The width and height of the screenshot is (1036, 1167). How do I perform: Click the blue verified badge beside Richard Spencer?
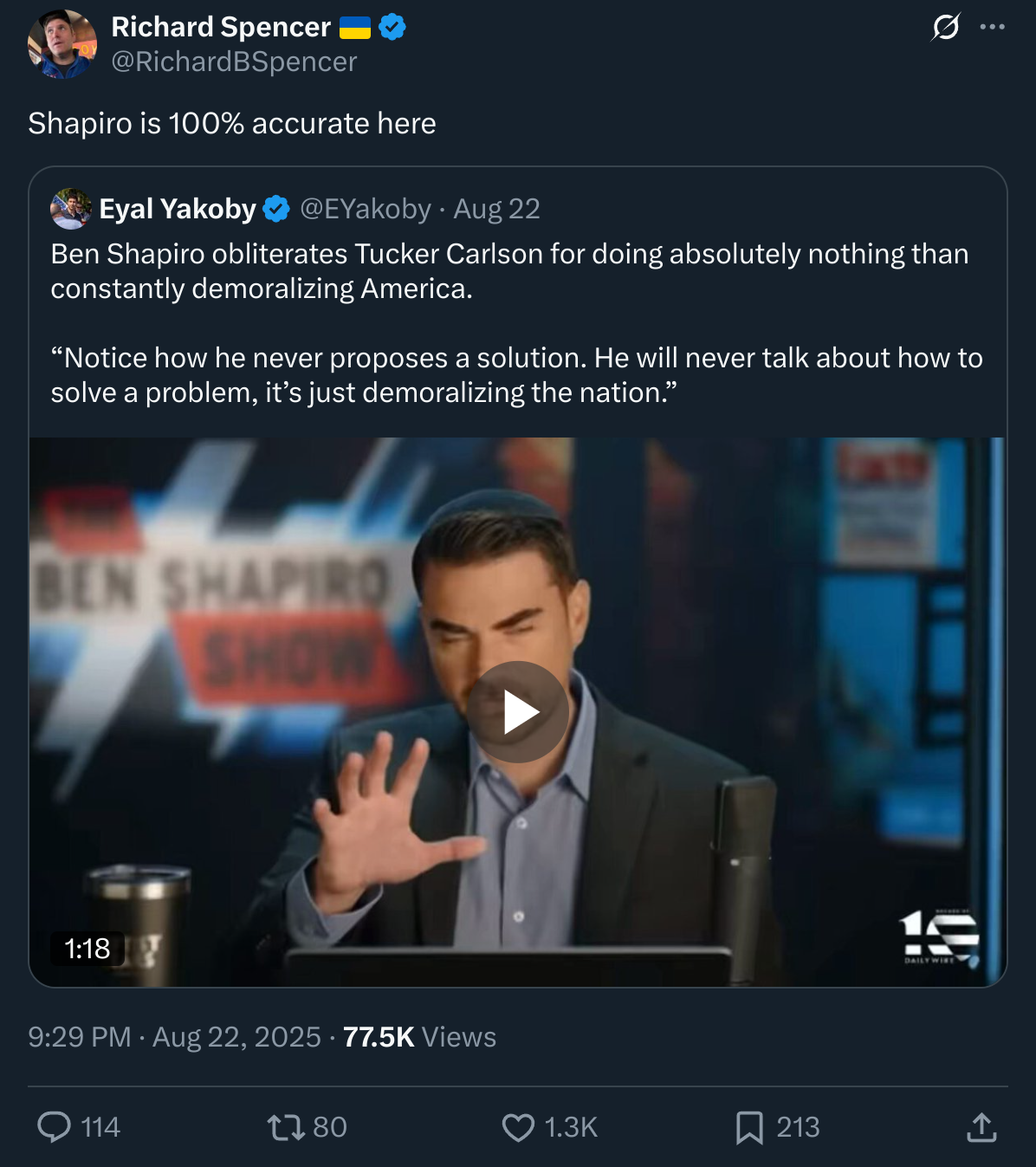(392, 27)
